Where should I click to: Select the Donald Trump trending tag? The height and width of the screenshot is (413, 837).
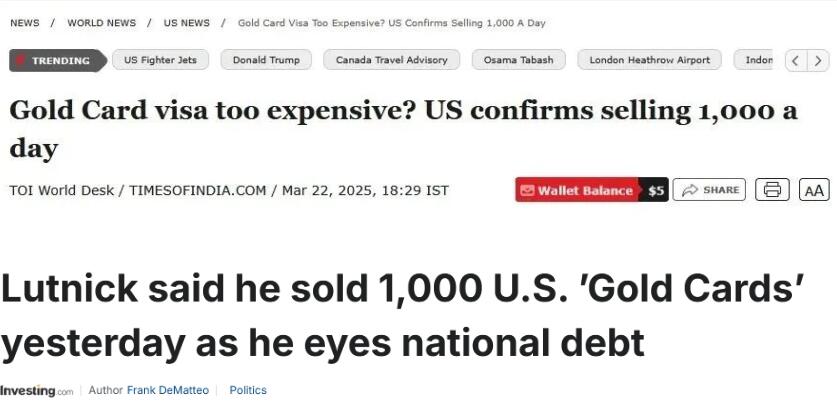(x=266, y=60)
